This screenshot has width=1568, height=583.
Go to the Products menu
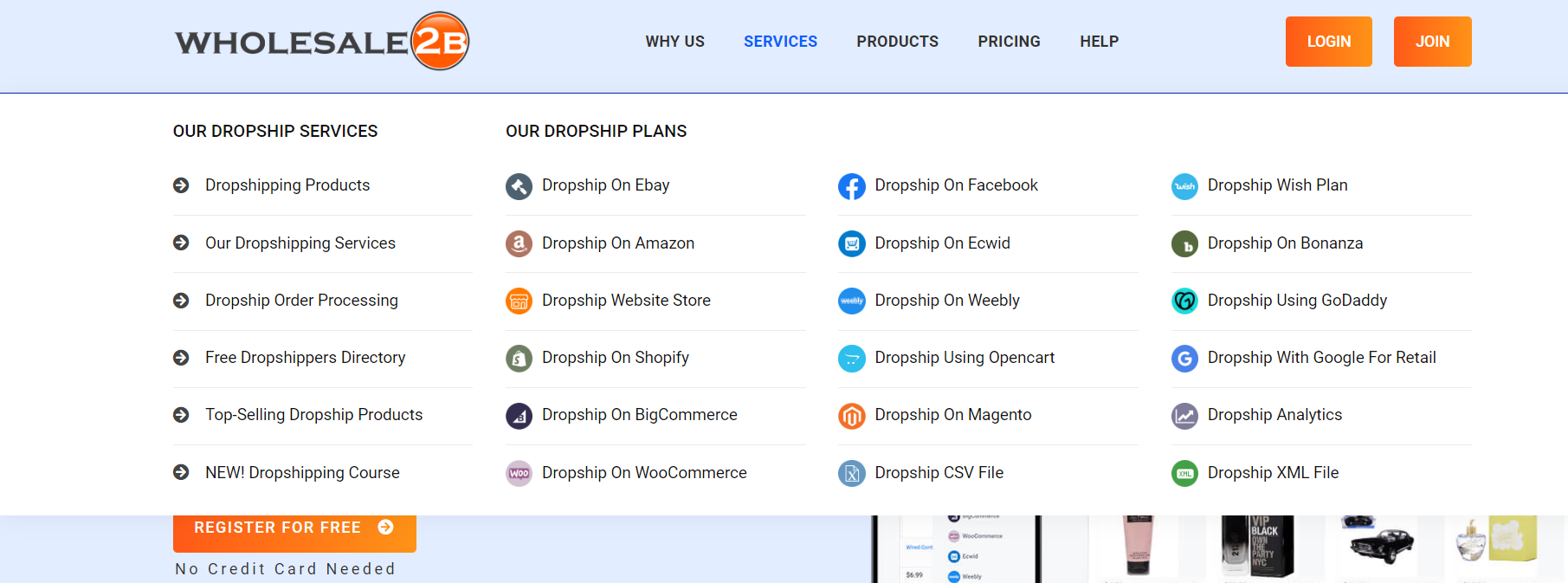coord(897,42)
